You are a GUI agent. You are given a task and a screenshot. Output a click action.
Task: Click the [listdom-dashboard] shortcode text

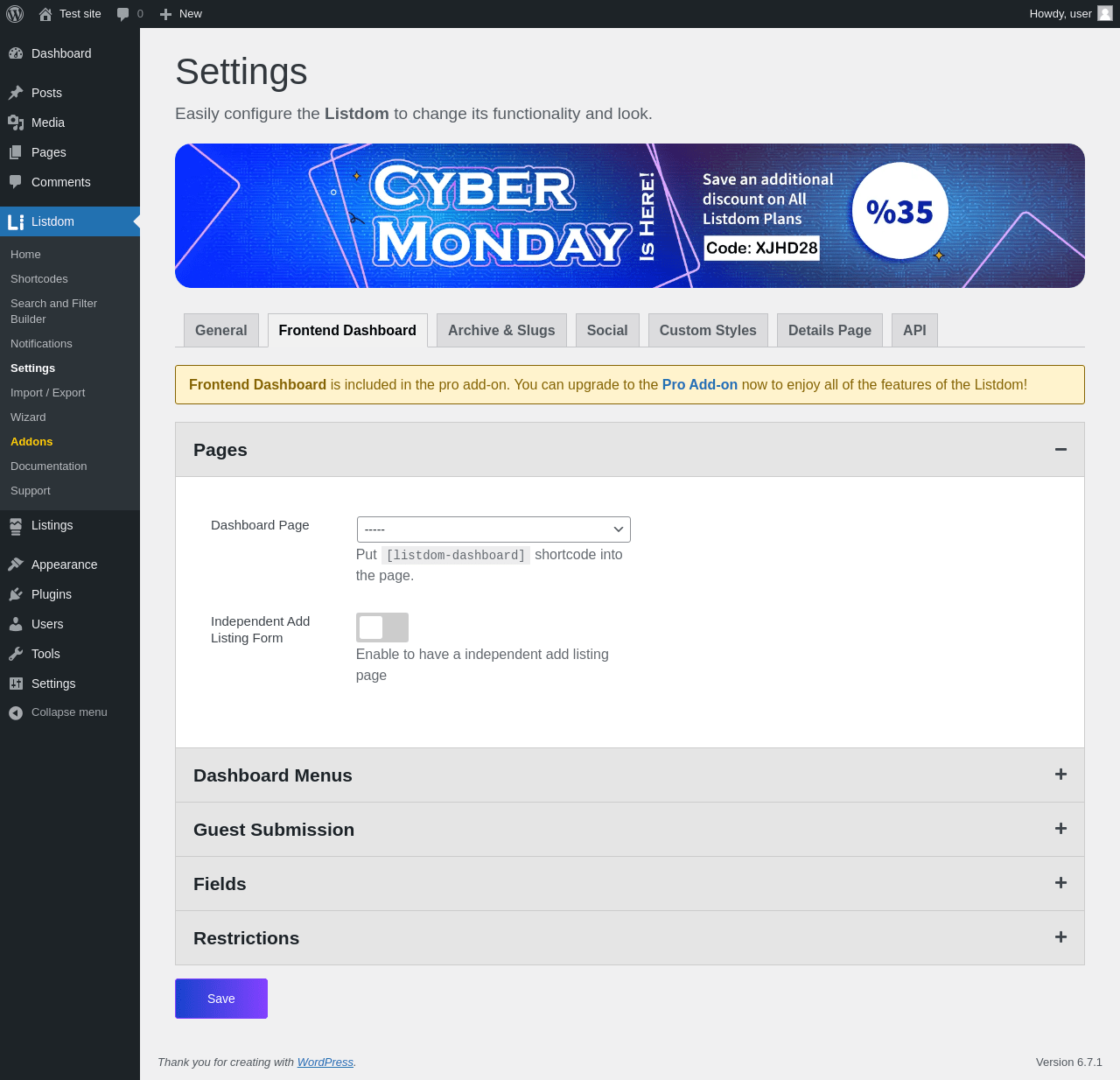coord(456,556)
